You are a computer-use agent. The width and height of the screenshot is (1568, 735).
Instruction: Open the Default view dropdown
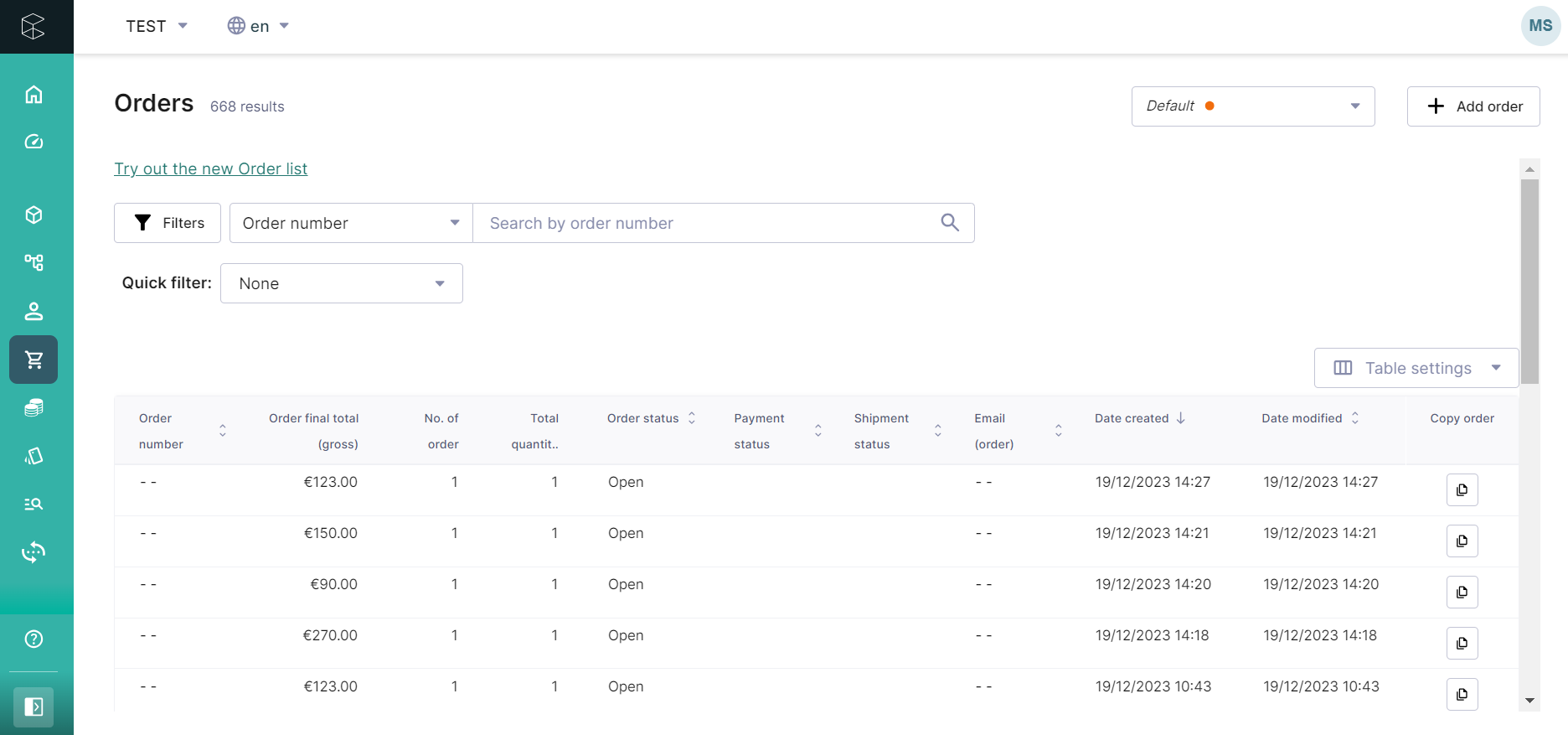click(x=1252, y=106)
